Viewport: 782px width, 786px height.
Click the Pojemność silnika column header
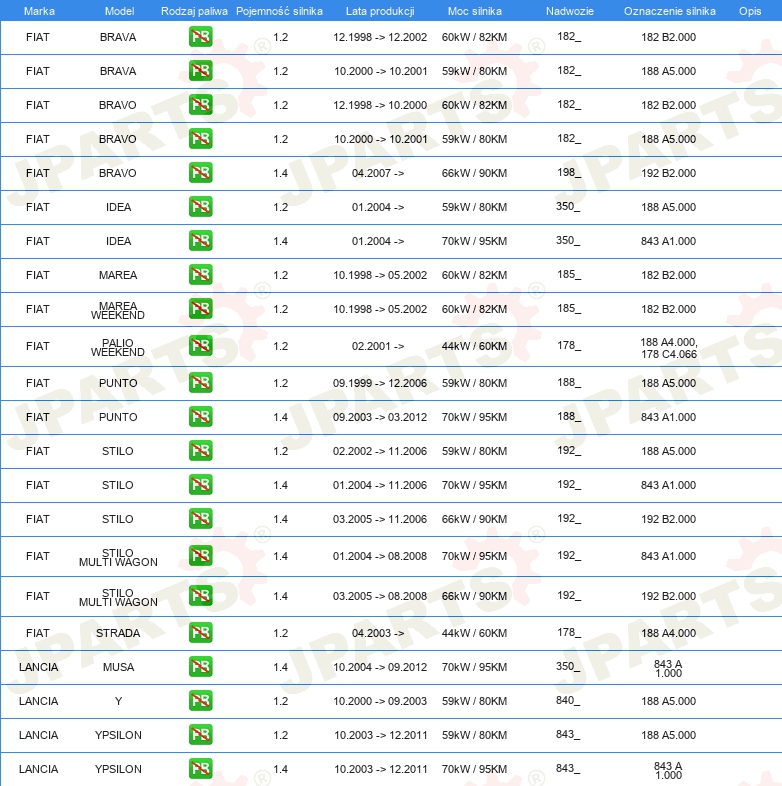pos(279,11)
